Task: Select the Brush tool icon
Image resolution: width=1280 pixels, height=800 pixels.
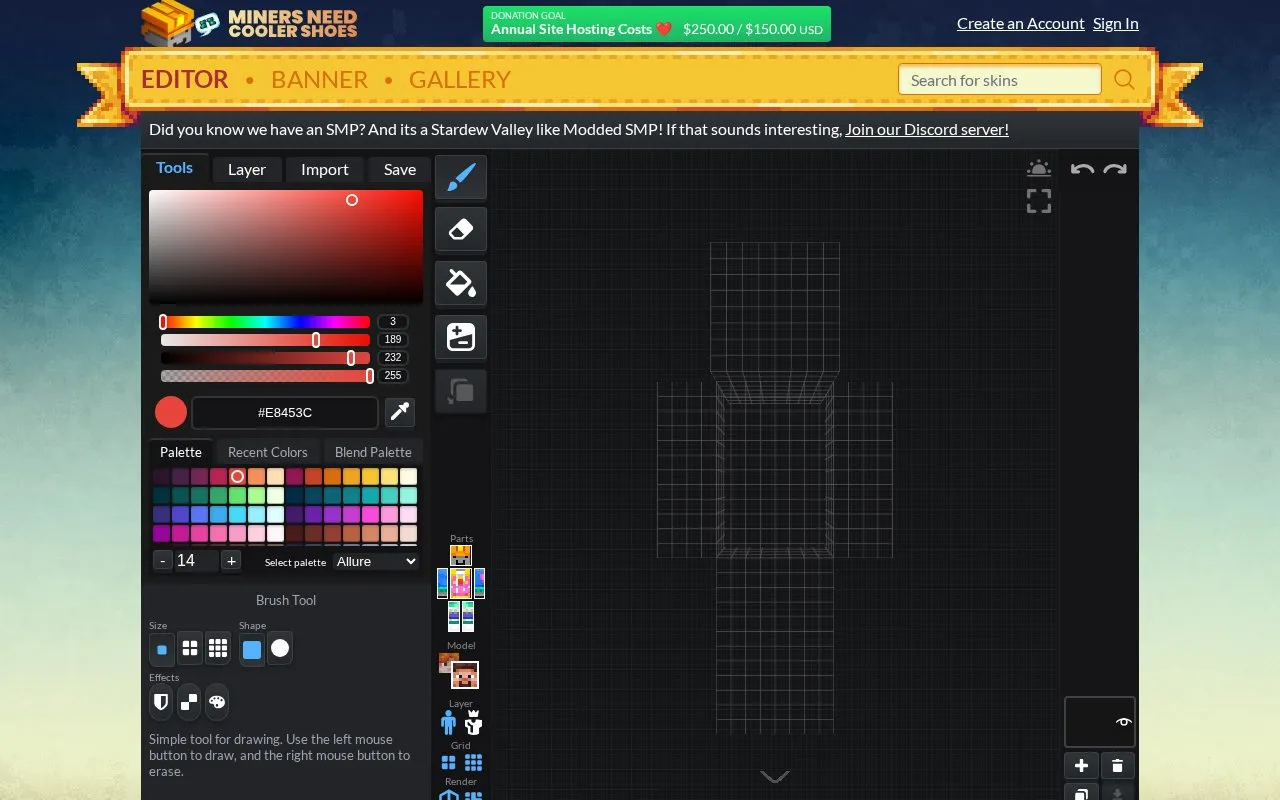Action: [x=461, y=177]
